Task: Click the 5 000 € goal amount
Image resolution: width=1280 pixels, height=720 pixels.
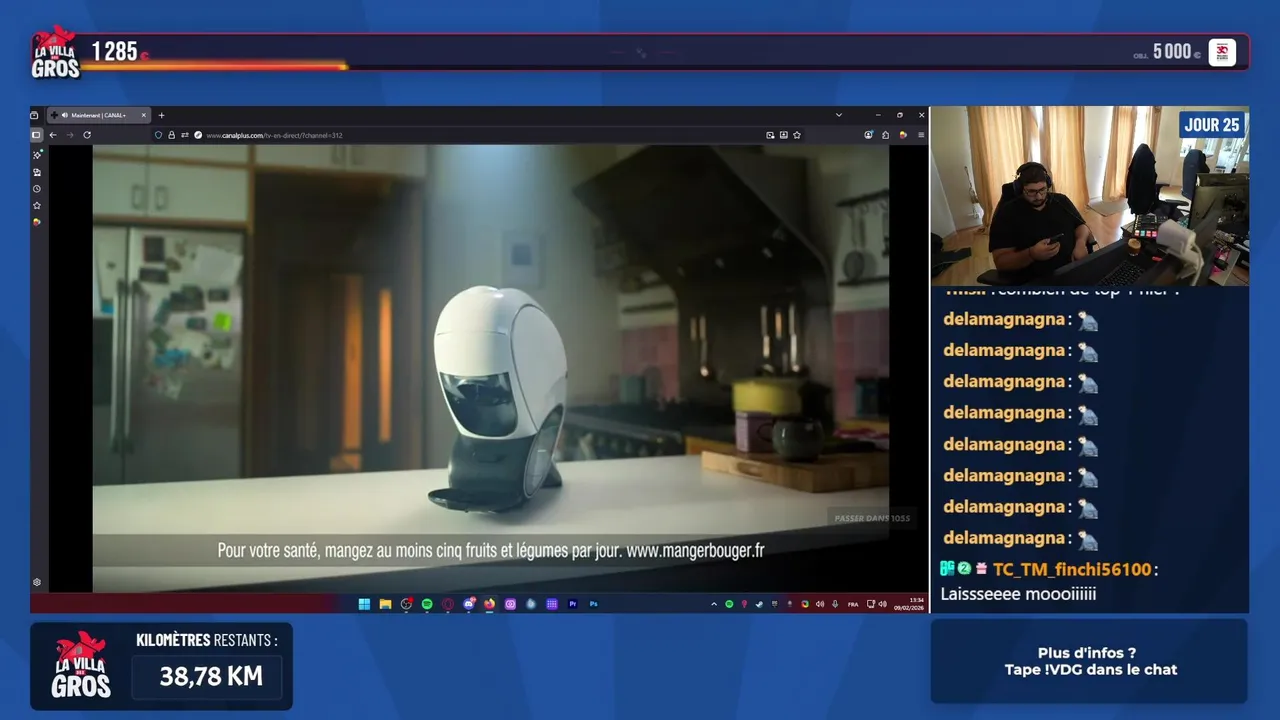Action: (x=1176, y=51)
